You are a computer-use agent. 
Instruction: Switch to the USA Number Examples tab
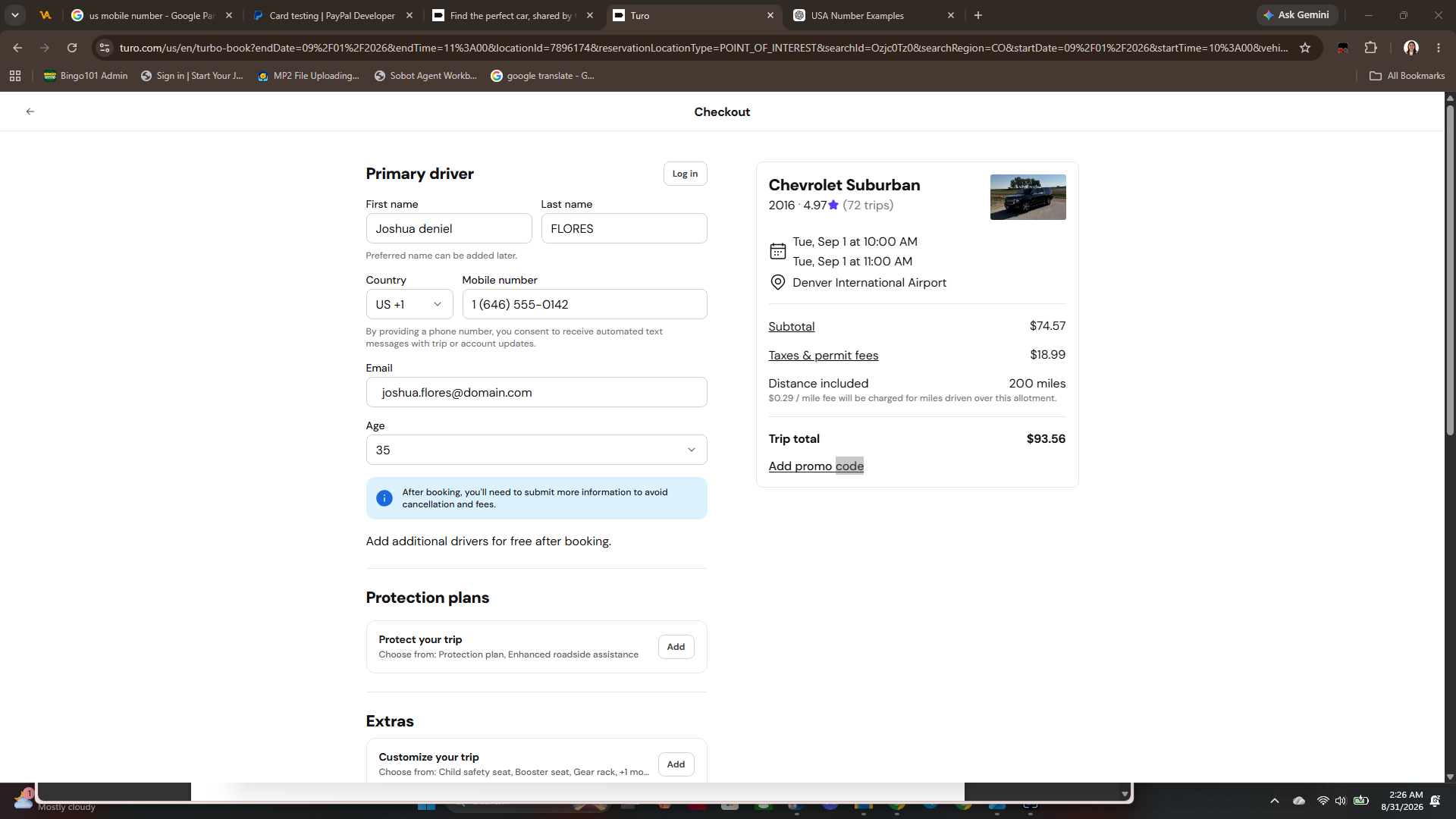874,15
